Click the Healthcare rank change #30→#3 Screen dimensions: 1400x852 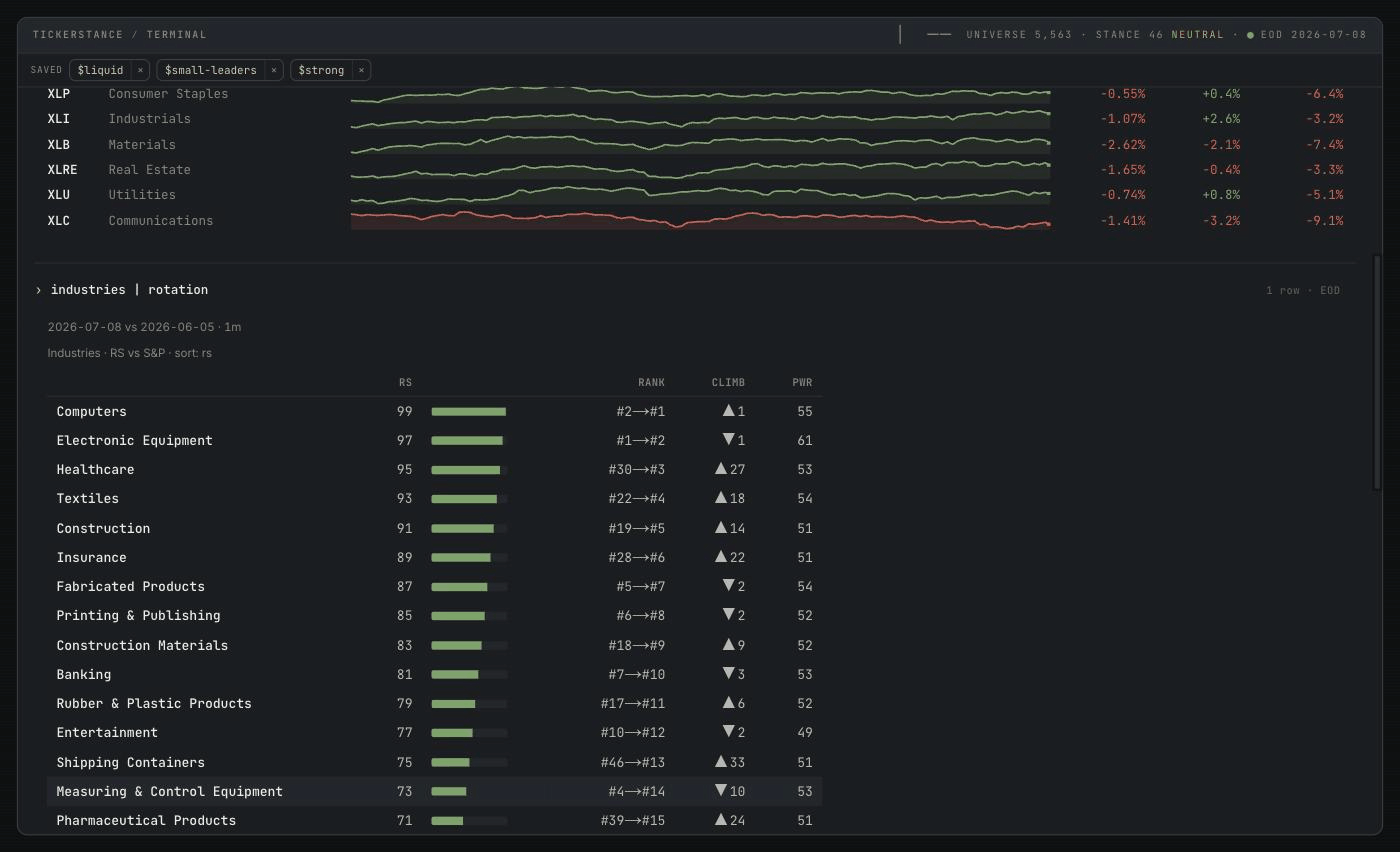[637, 470]
